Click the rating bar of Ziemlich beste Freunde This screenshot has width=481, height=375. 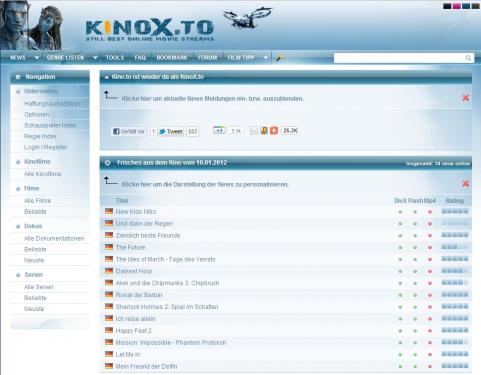coord(455,235)
